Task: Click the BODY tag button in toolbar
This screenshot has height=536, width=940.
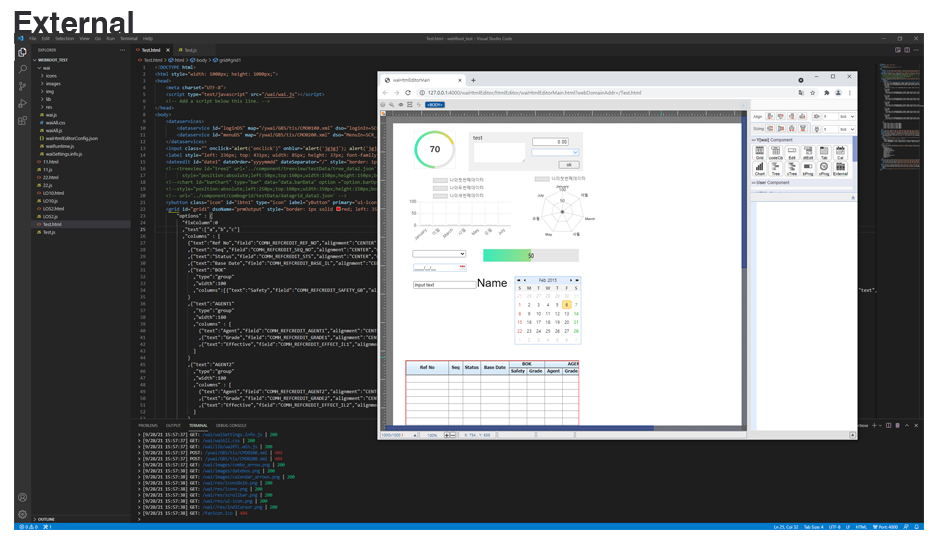Action: tap(435, 104)
